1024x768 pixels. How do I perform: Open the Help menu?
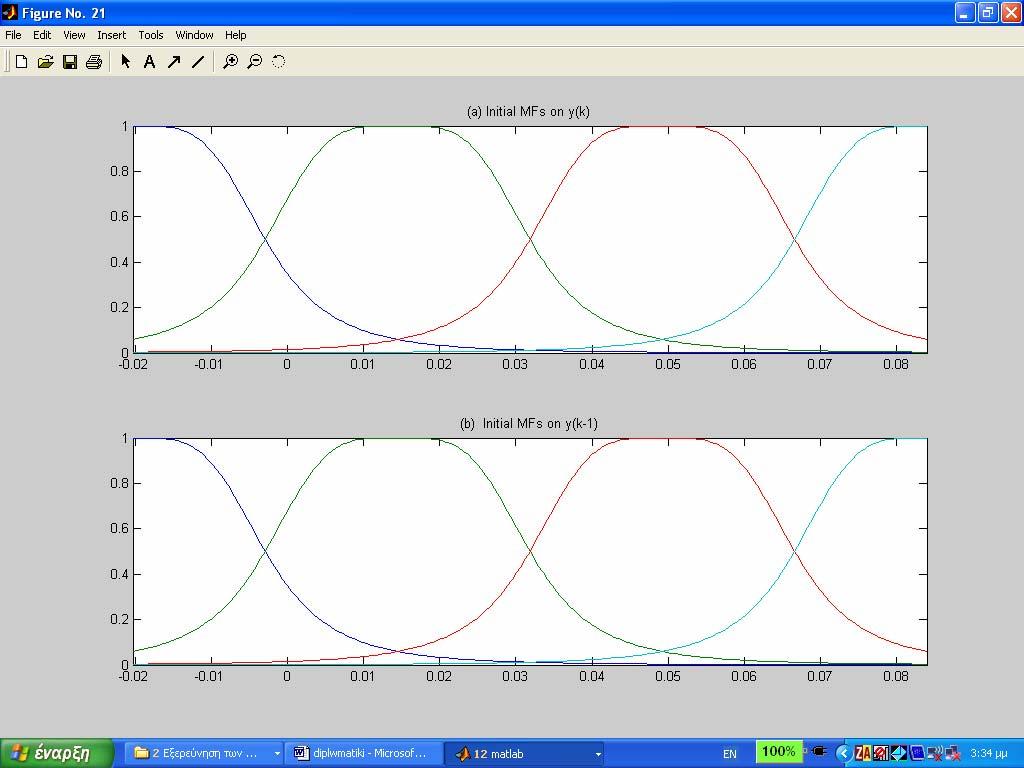[x=236, y=35]
